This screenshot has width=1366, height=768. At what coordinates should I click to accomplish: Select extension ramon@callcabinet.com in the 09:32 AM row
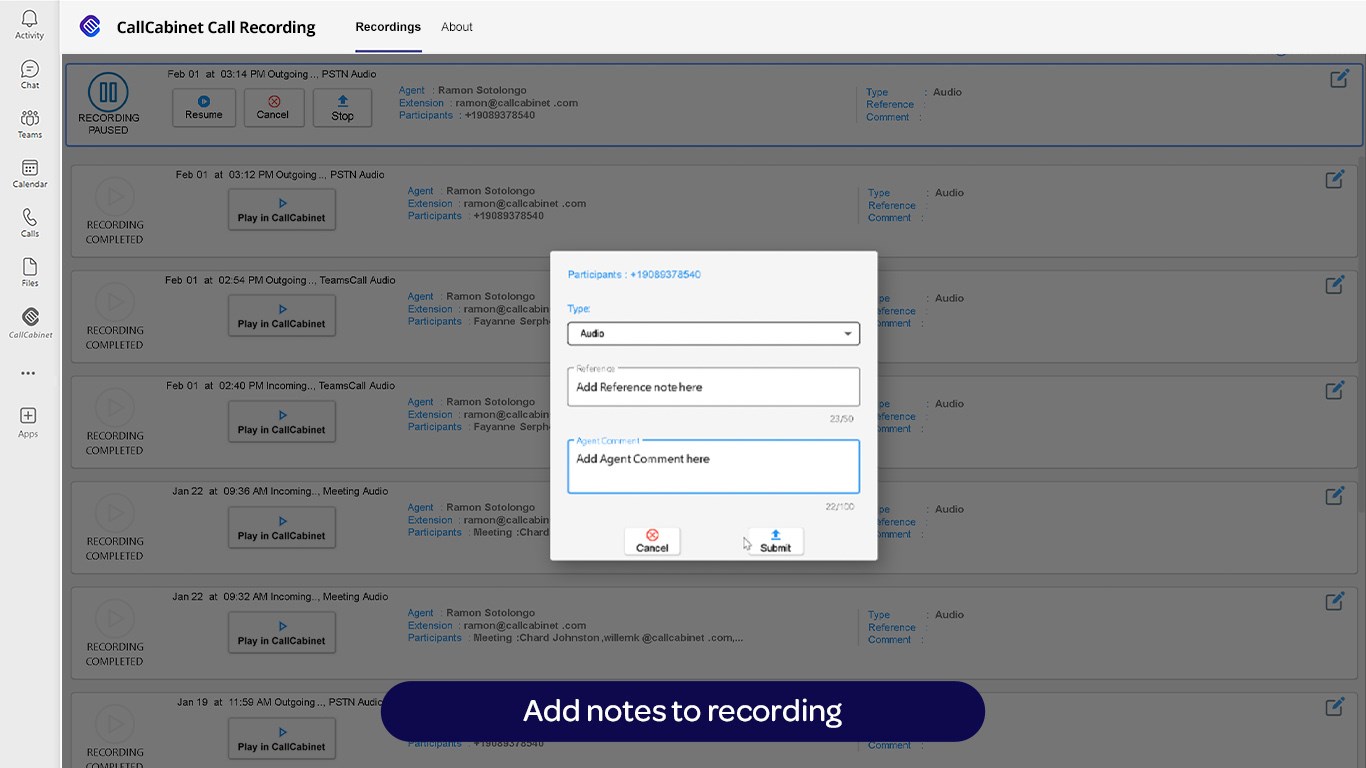[525, 626]
